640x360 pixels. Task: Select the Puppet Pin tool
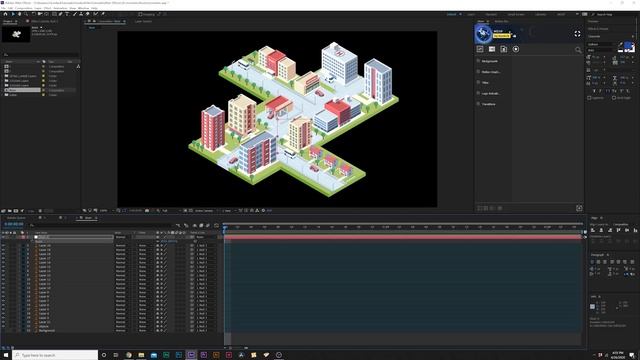(103, 14)
